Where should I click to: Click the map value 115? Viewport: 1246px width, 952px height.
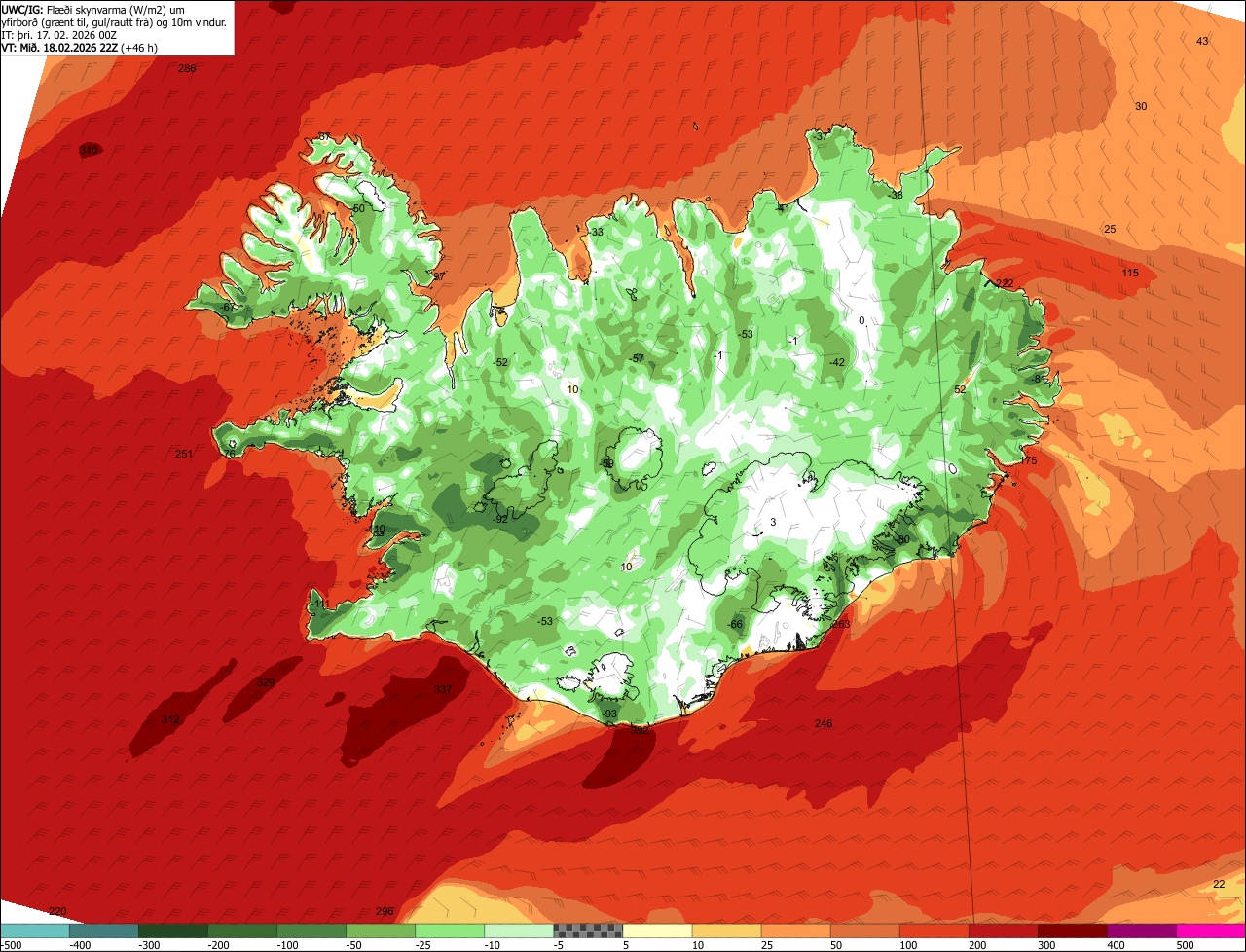1129,273
